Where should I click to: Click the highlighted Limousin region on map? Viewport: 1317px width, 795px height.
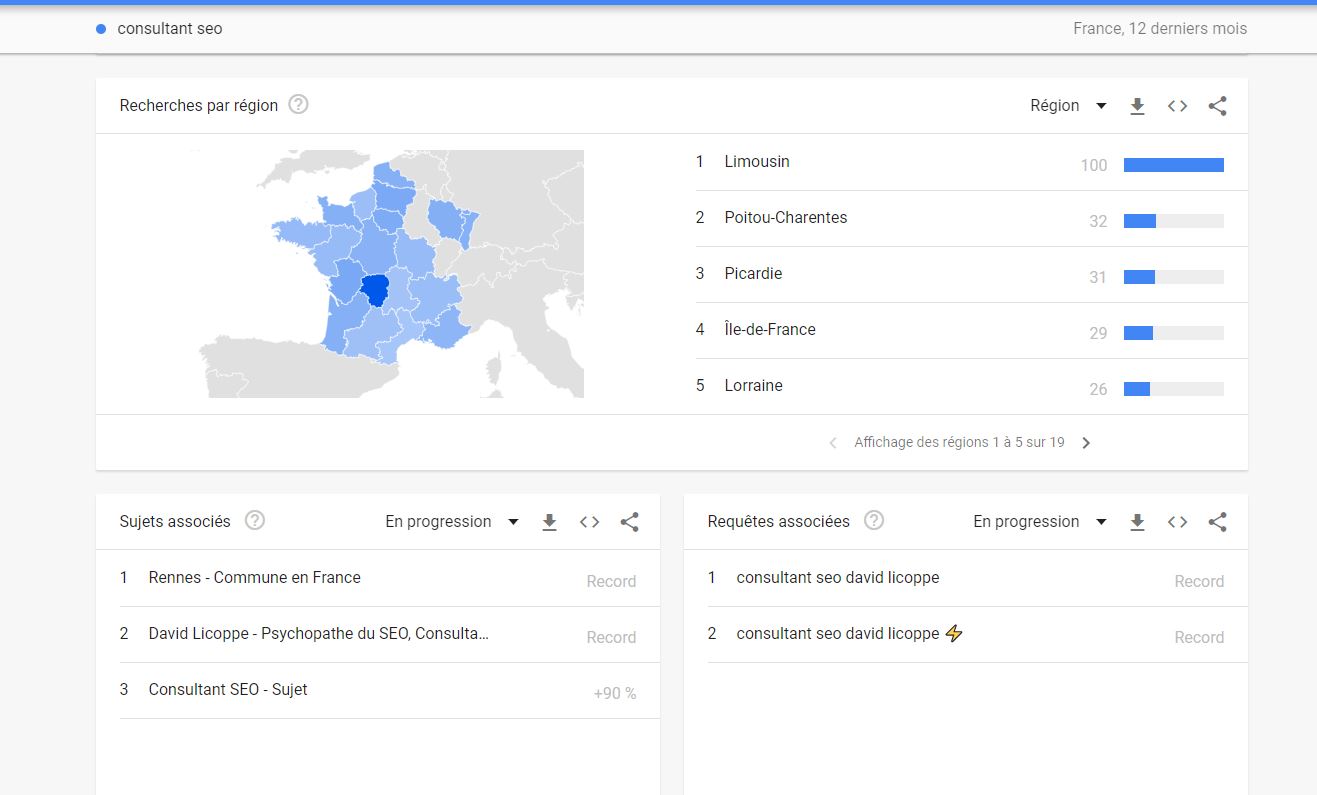pos(376,289)
